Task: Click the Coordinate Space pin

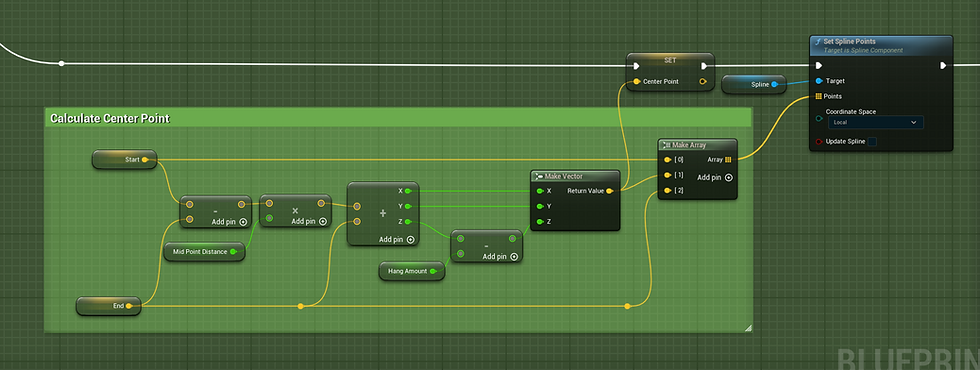Action: (x=819, y=118)
